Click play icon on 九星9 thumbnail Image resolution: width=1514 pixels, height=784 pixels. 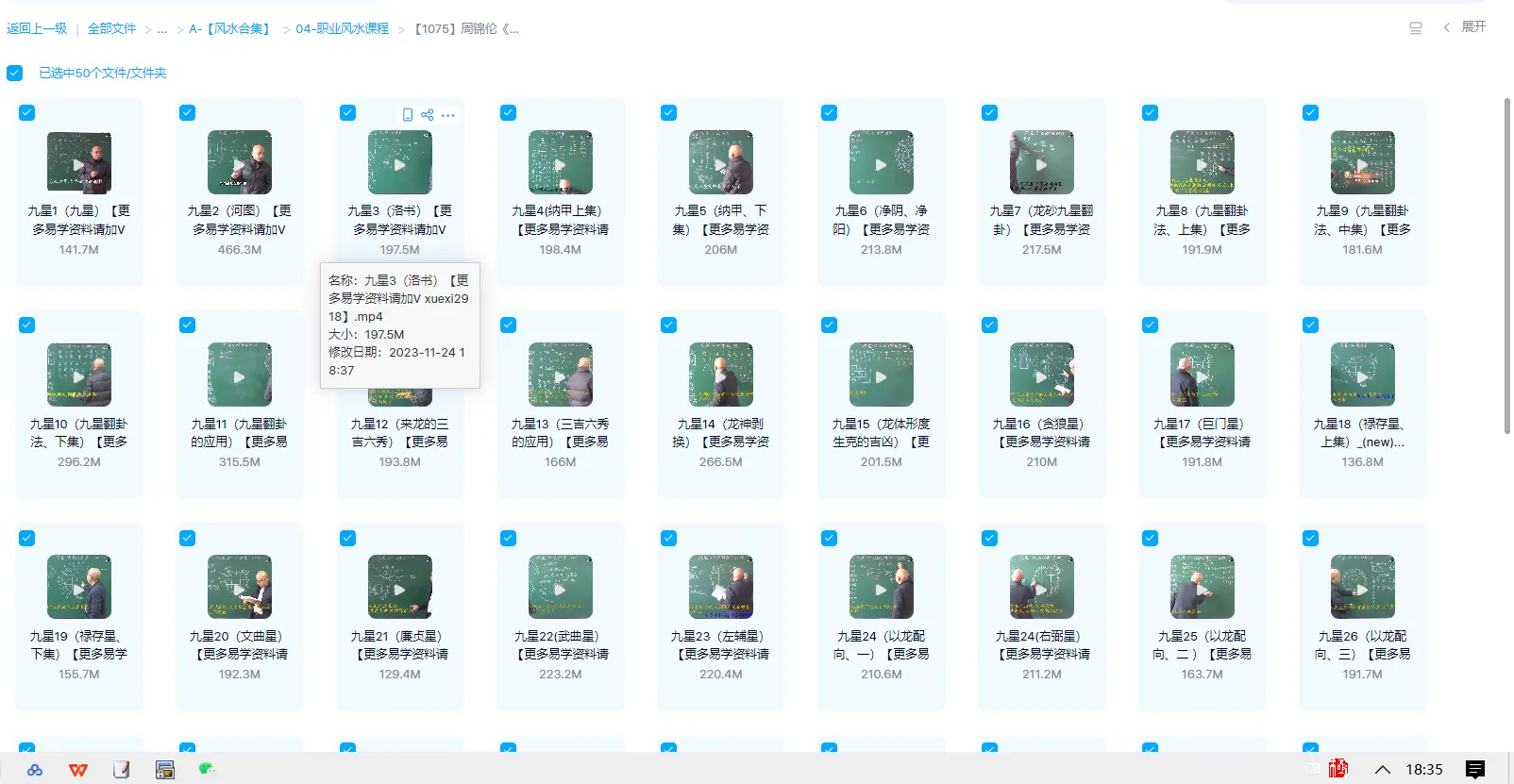pyautogui.click(x=1363, y=164)
